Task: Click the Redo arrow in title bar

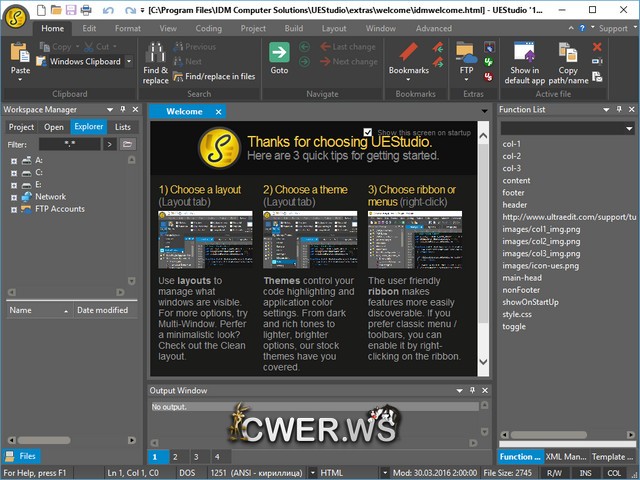Action: click(130, 10)
